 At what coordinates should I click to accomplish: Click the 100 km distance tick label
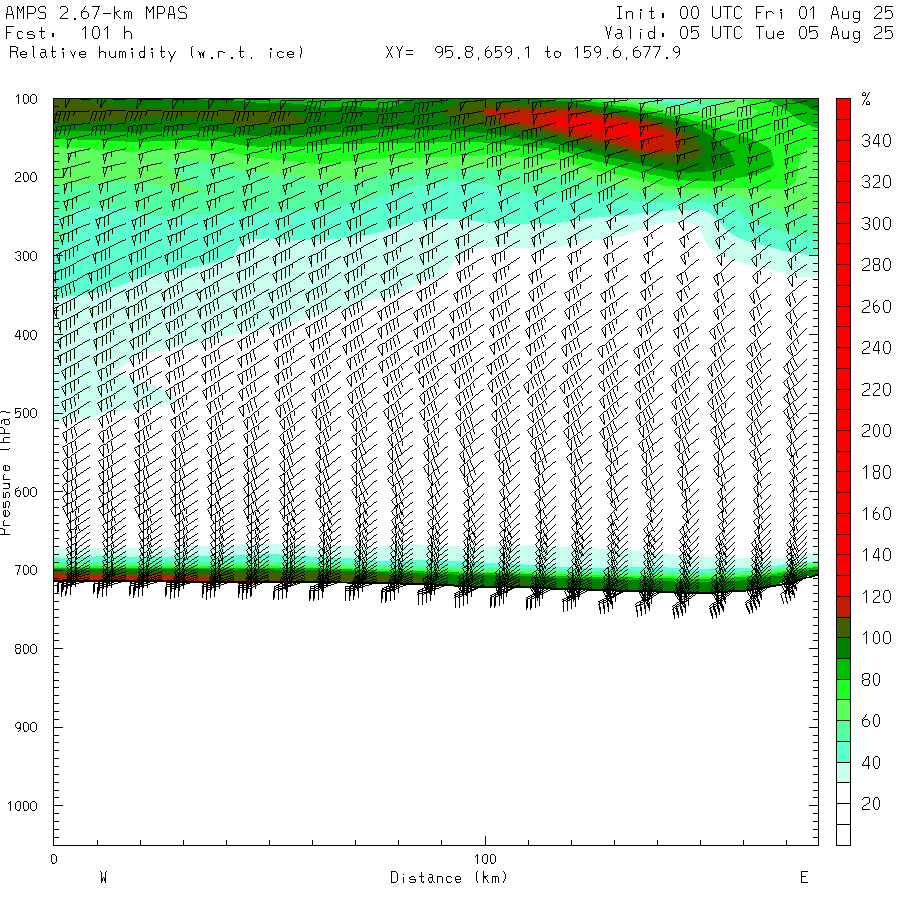[485, 859]
